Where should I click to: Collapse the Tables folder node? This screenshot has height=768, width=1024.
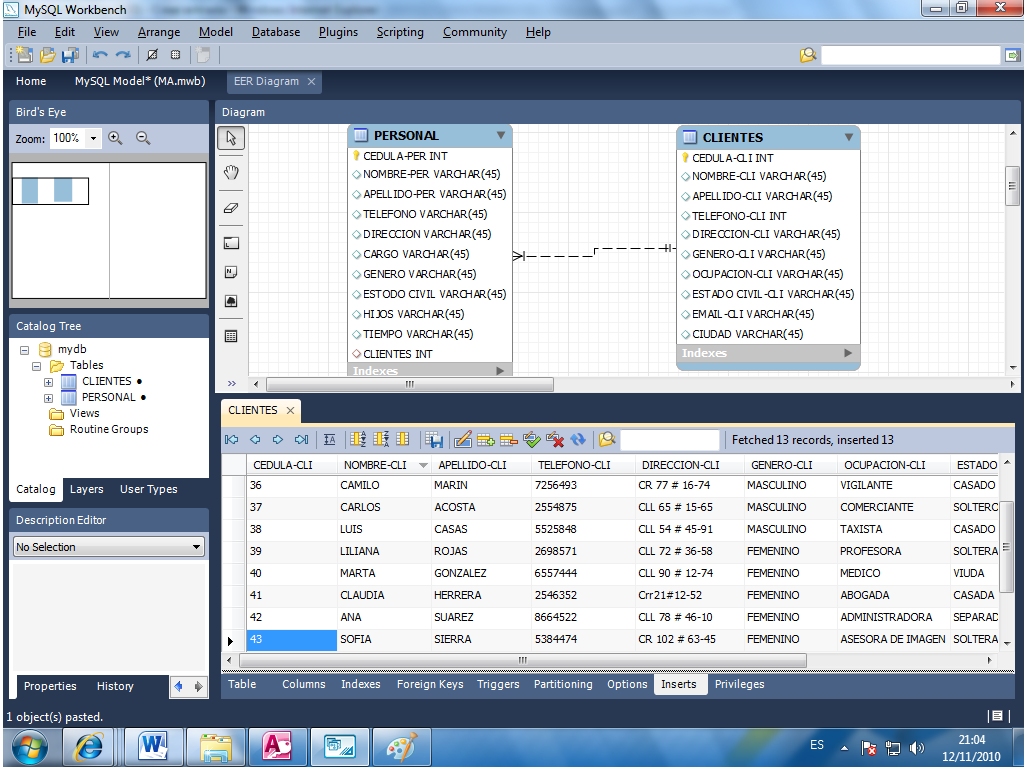(37, 366)
